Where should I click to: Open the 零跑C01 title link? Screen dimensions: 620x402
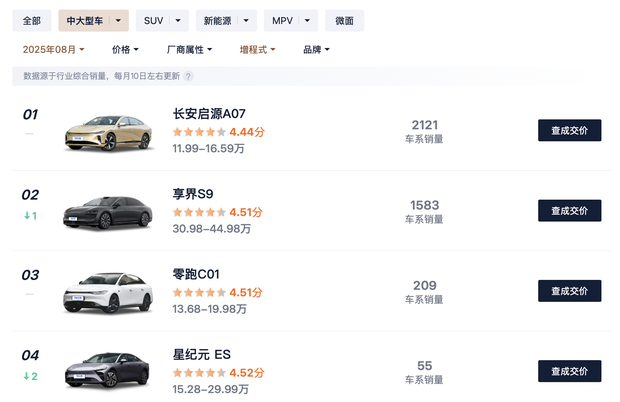click(196, 274)
